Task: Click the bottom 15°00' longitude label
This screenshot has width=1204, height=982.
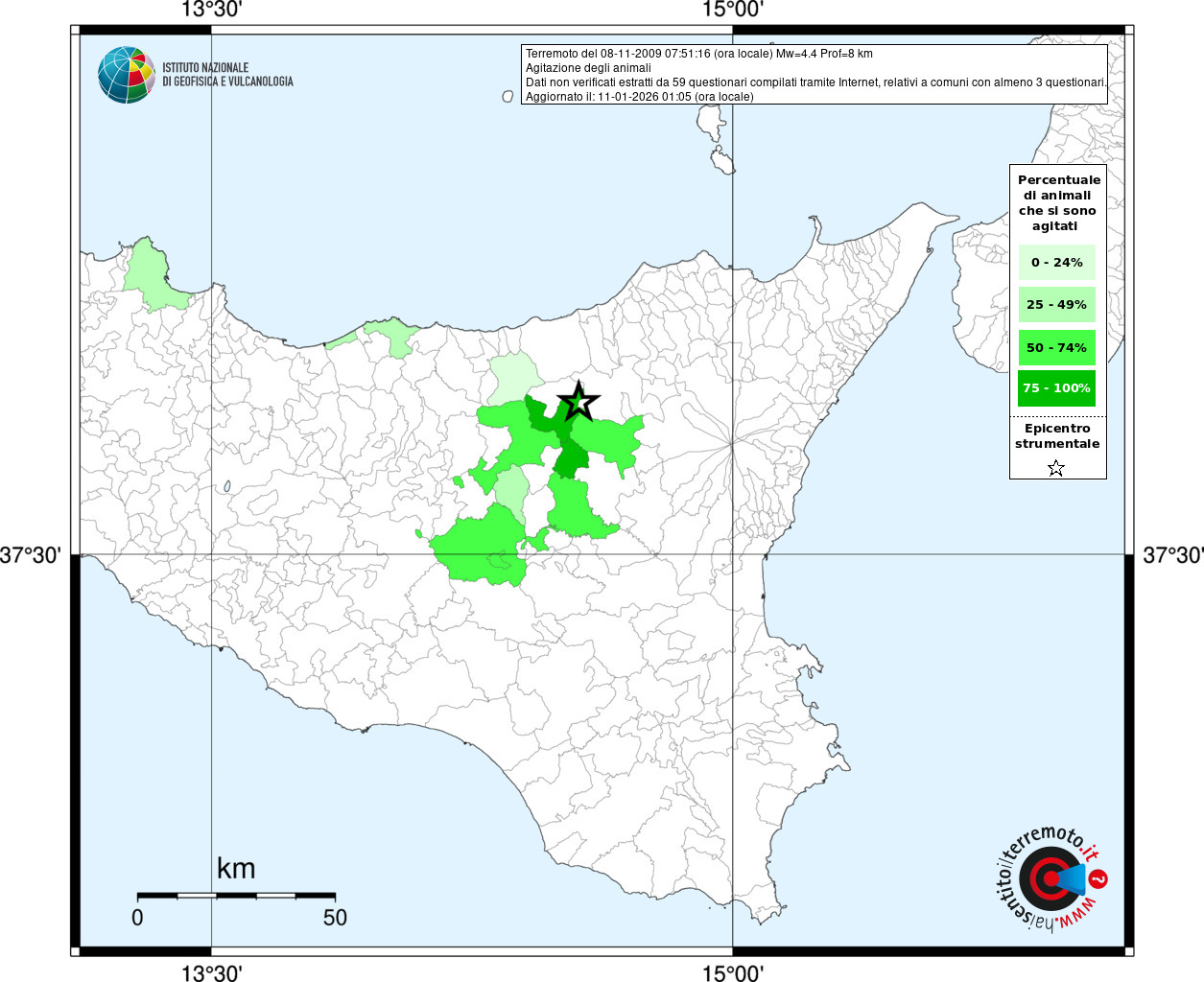Action: 733,972
